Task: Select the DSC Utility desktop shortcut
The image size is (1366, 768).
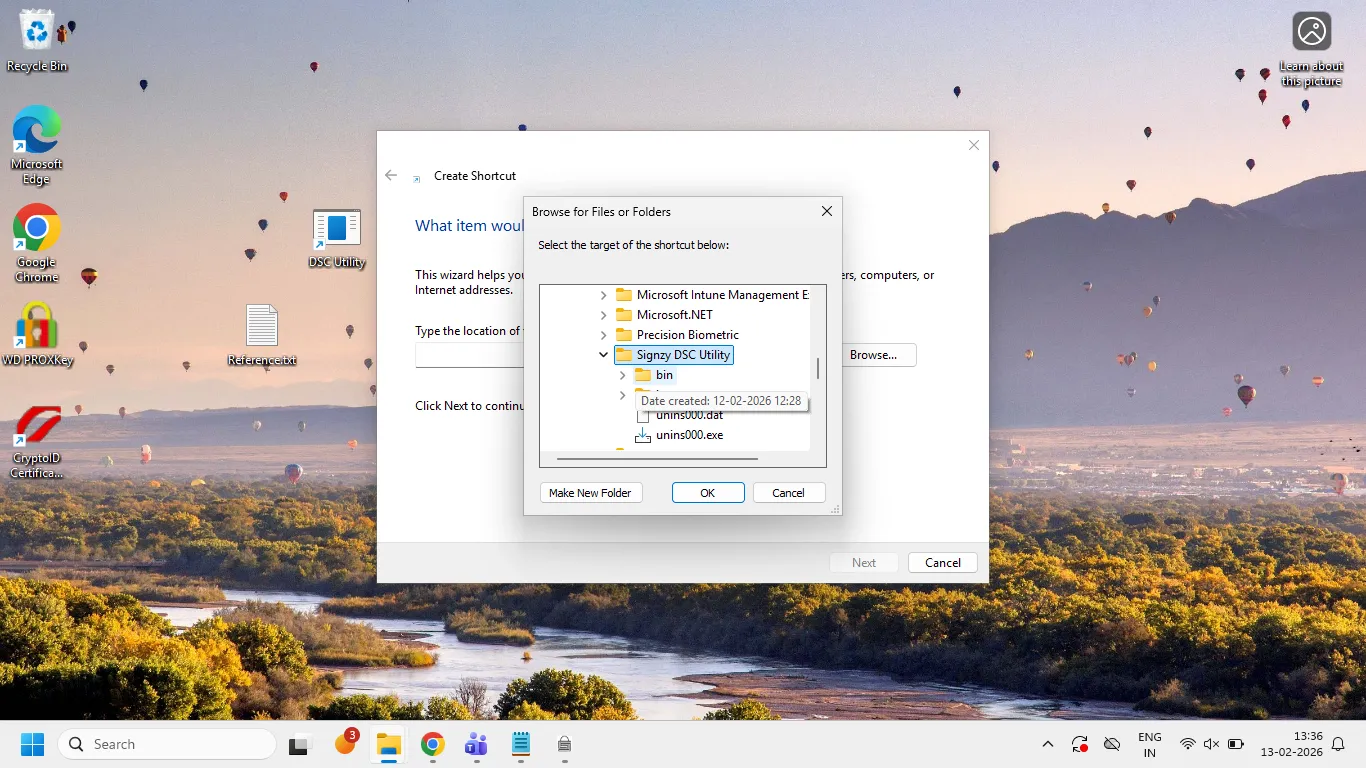Action: [x=337, y=239]
